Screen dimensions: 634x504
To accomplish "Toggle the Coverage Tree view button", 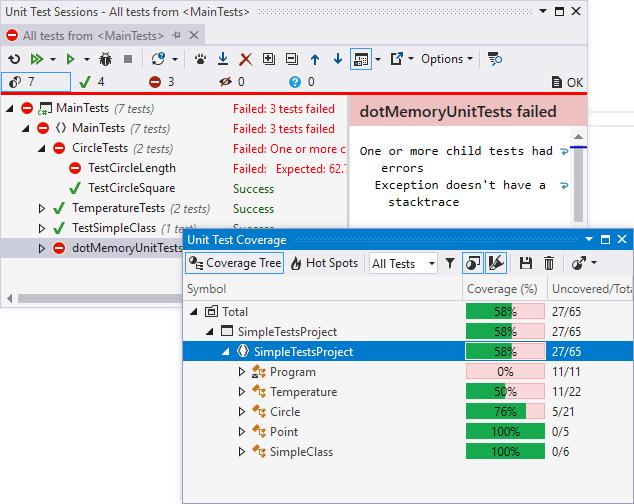I will point(235,263).
